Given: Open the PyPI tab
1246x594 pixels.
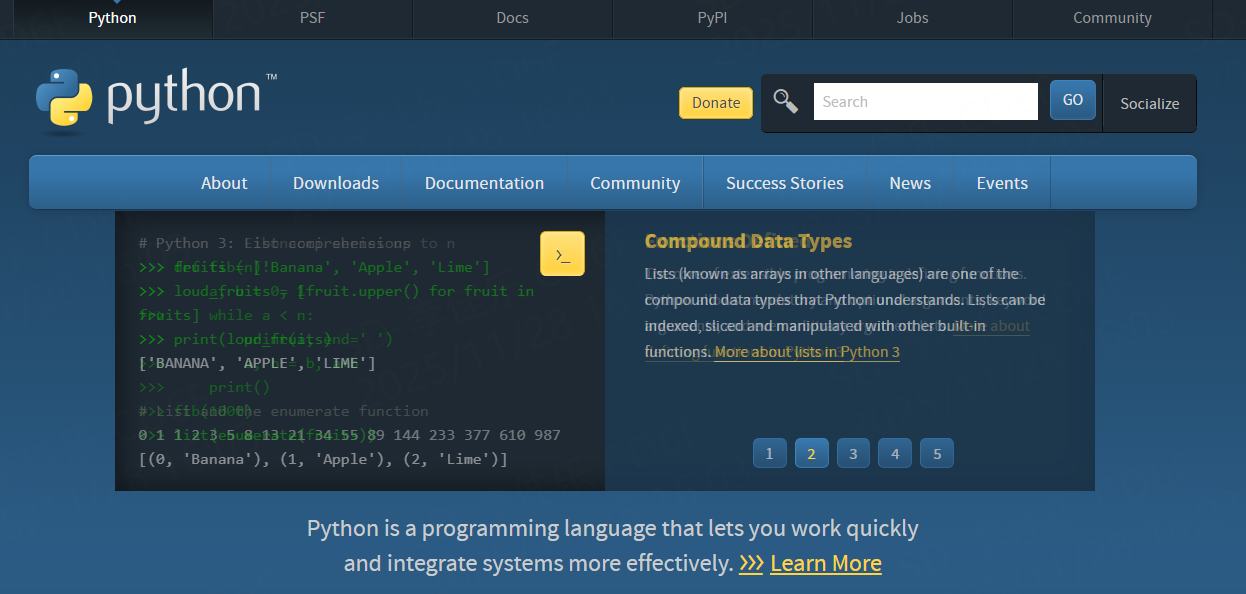Looking at the screenshot, I should [712, 17].
